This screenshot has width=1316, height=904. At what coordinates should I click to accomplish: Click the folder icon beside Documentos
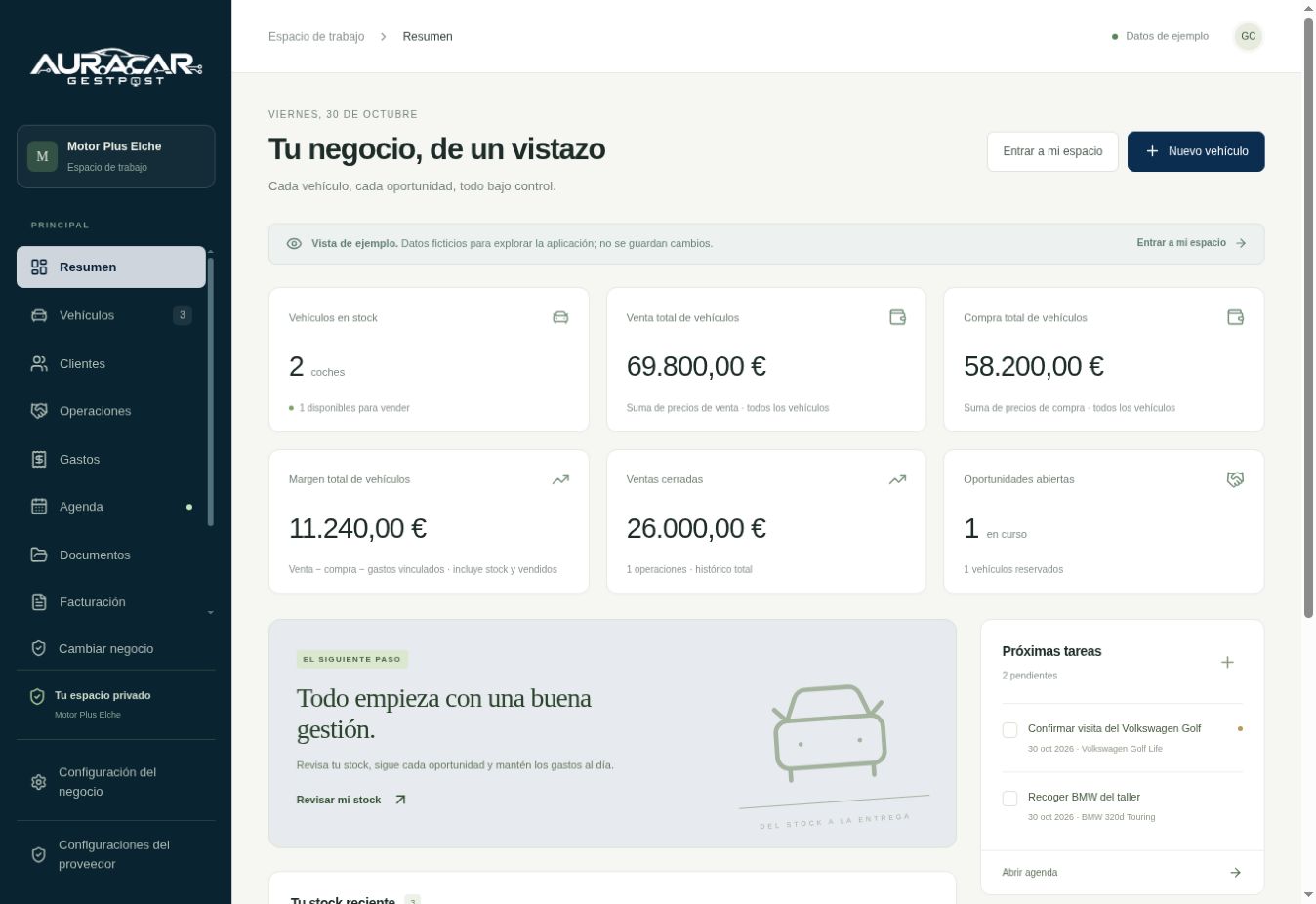click(x=39, y=555)
